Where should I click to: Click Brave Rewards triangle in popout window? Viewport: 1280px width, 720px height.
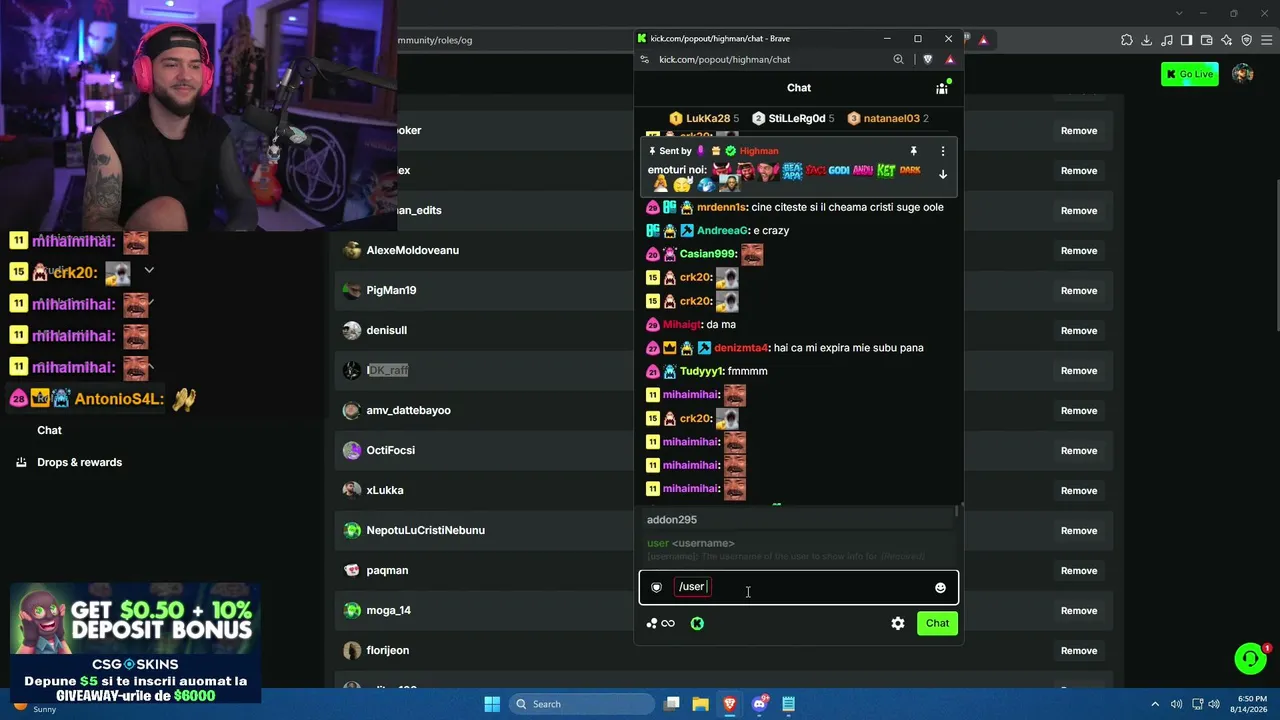pyautogui.click(x=950, y=59)
